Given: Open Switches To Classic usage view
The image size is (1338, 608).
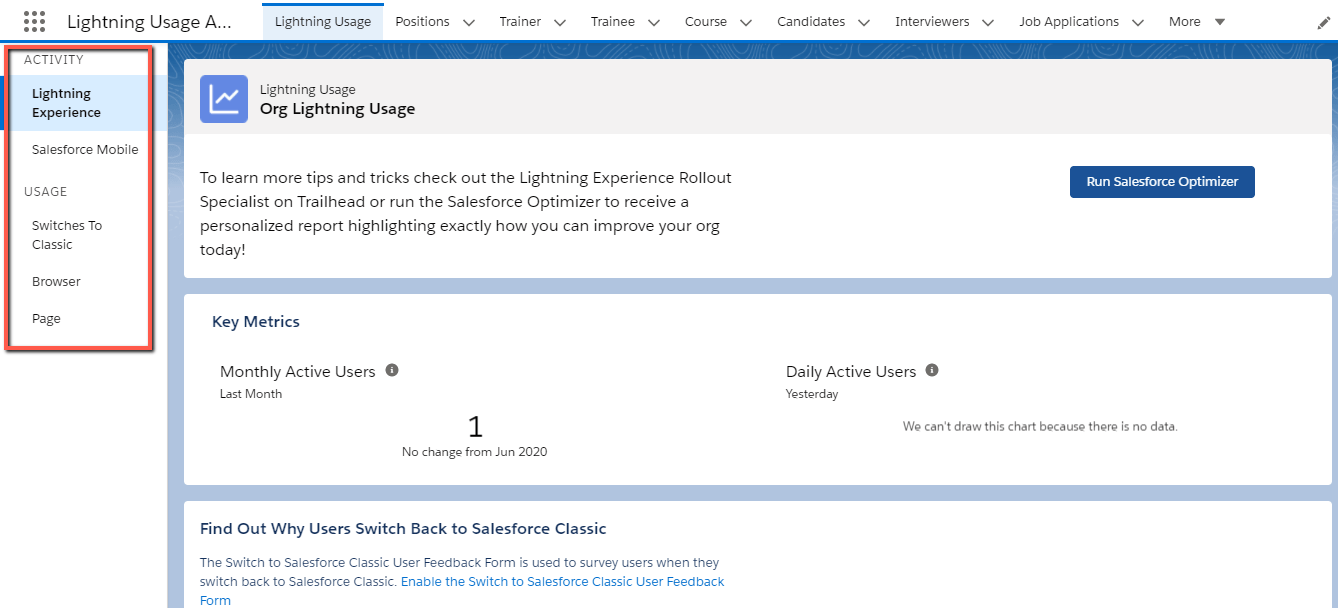Looking at the screenshot, I should (x=67, y=235).
